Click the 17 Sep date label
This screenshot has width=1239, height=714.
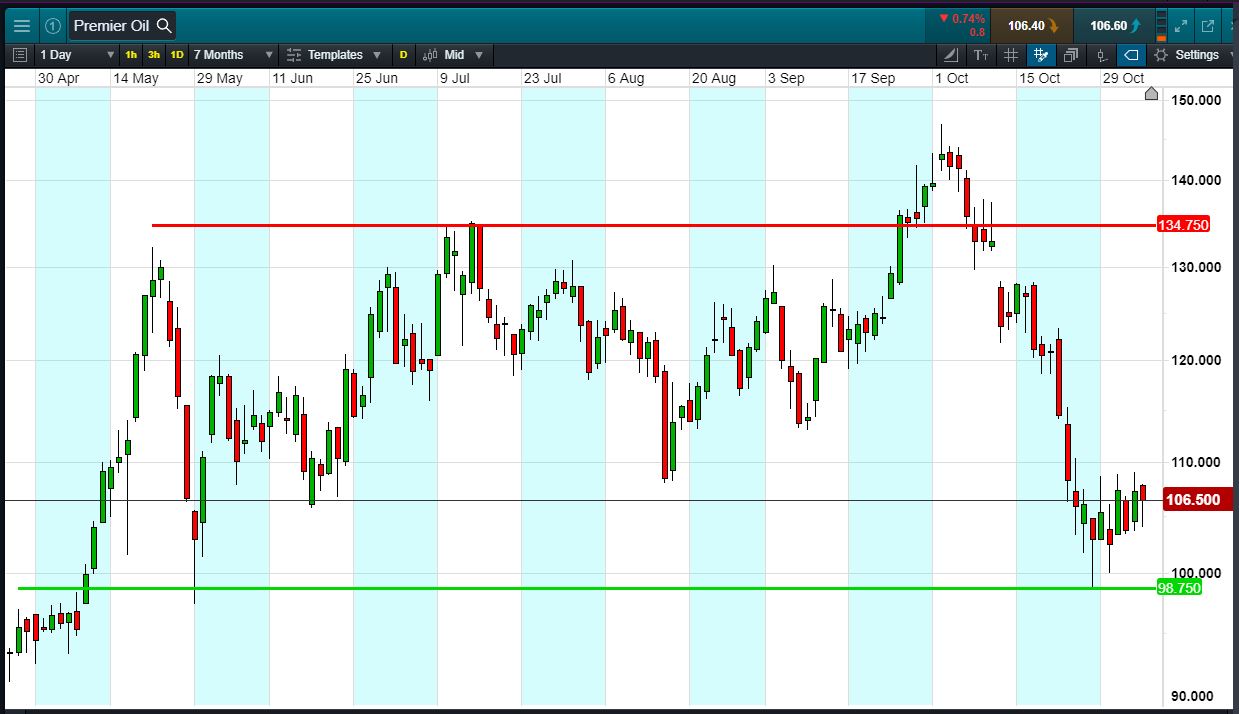coord(873,78)
